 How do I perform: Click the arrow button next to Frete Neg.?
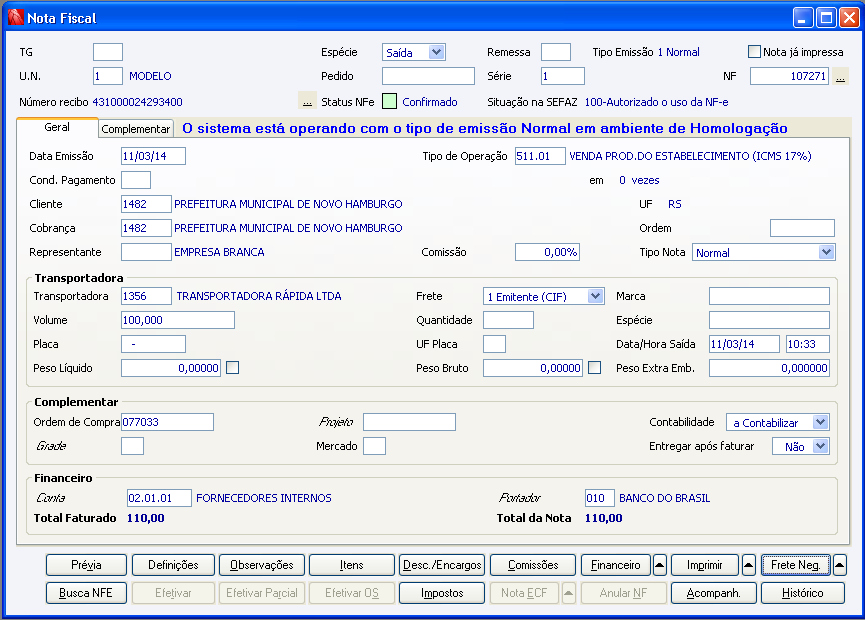tap(839, 565)
